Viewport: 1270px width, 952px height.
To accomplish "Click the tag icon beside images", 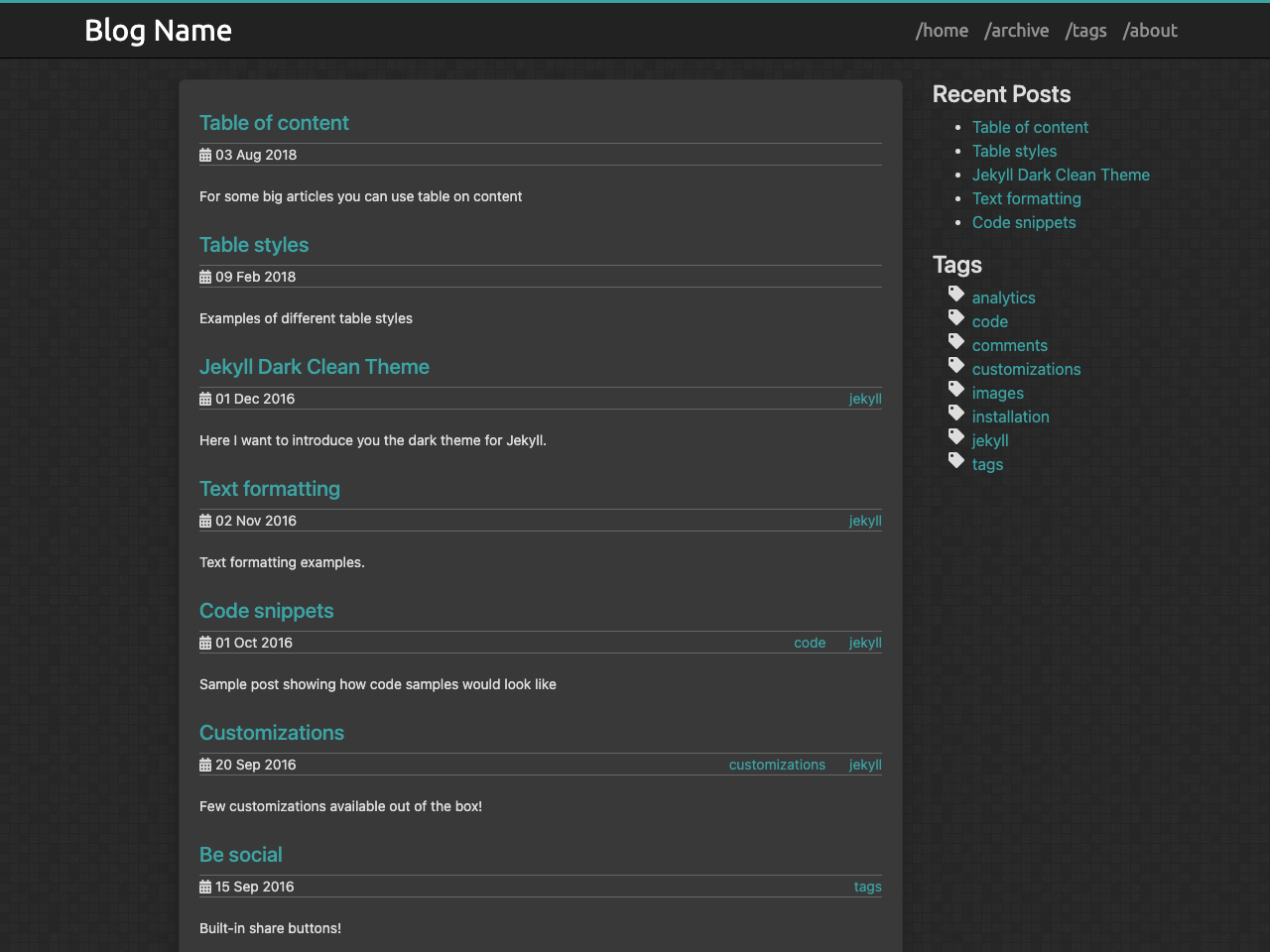I will point(956,389).
